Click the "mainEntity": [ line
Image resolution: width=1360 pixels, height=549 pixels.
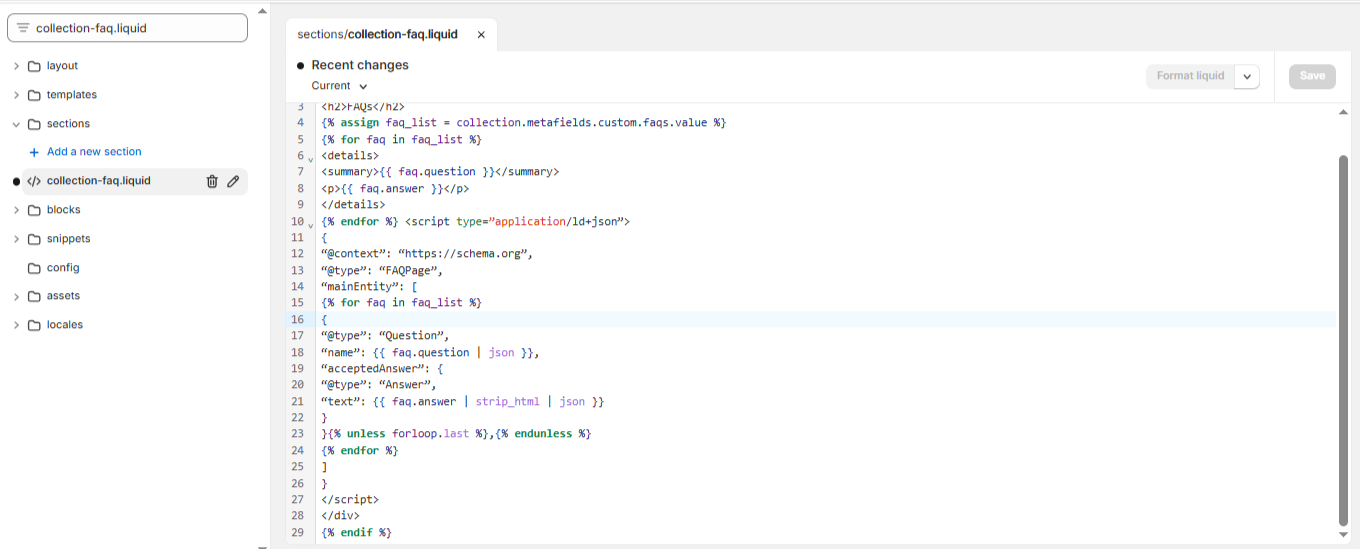[x=369, y=287]
